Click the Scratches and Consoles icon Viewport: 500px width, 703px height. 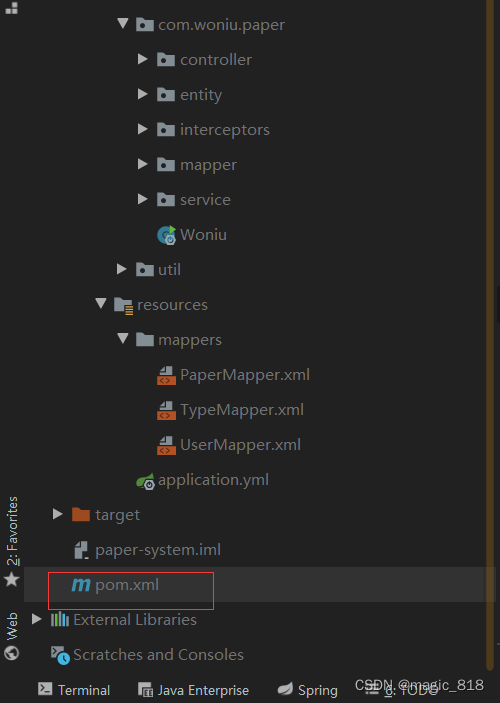pyautogui.click(x=60, y=655)
